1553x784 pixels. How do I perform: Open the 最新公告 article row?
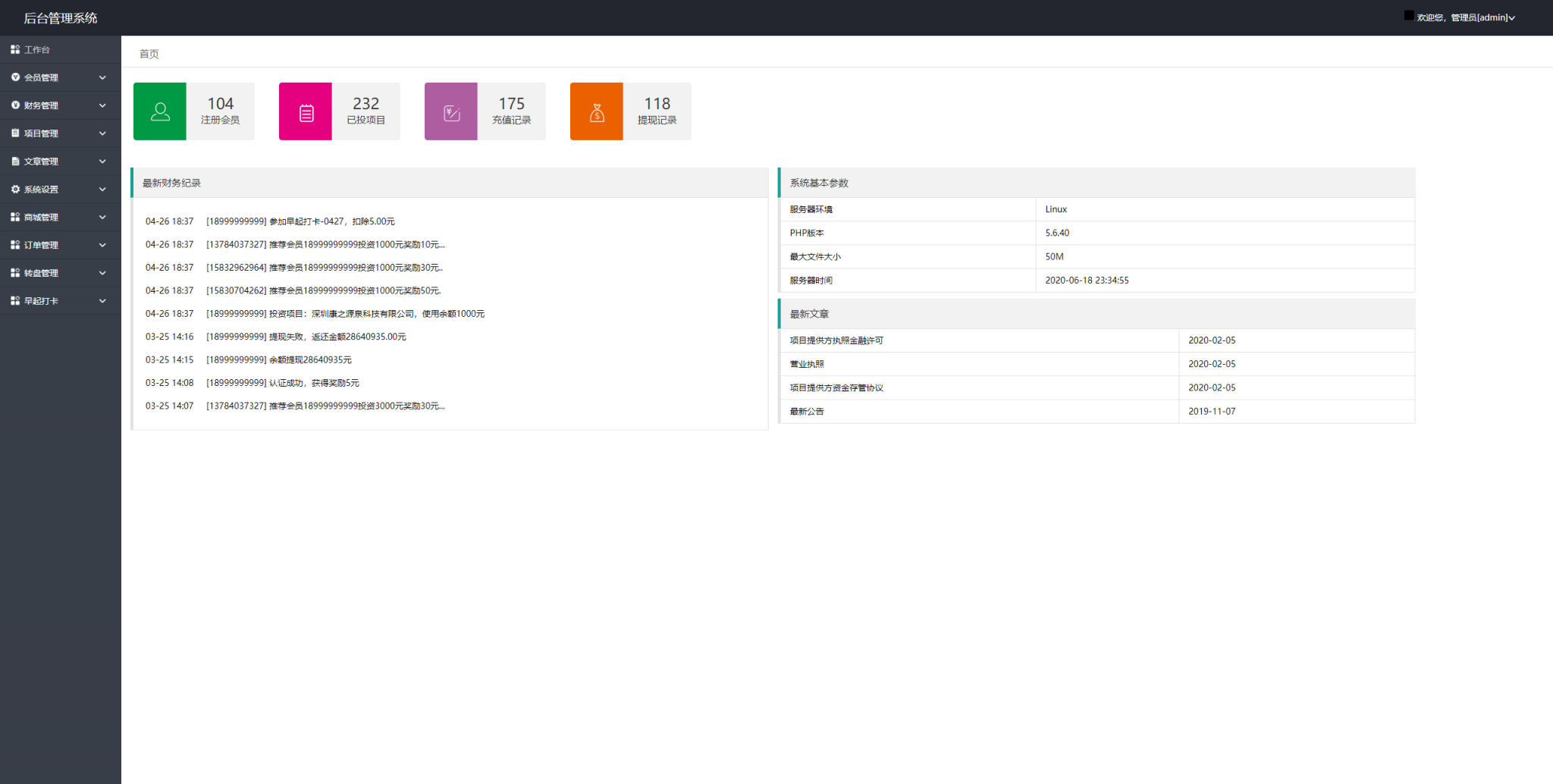coord(807,411)
